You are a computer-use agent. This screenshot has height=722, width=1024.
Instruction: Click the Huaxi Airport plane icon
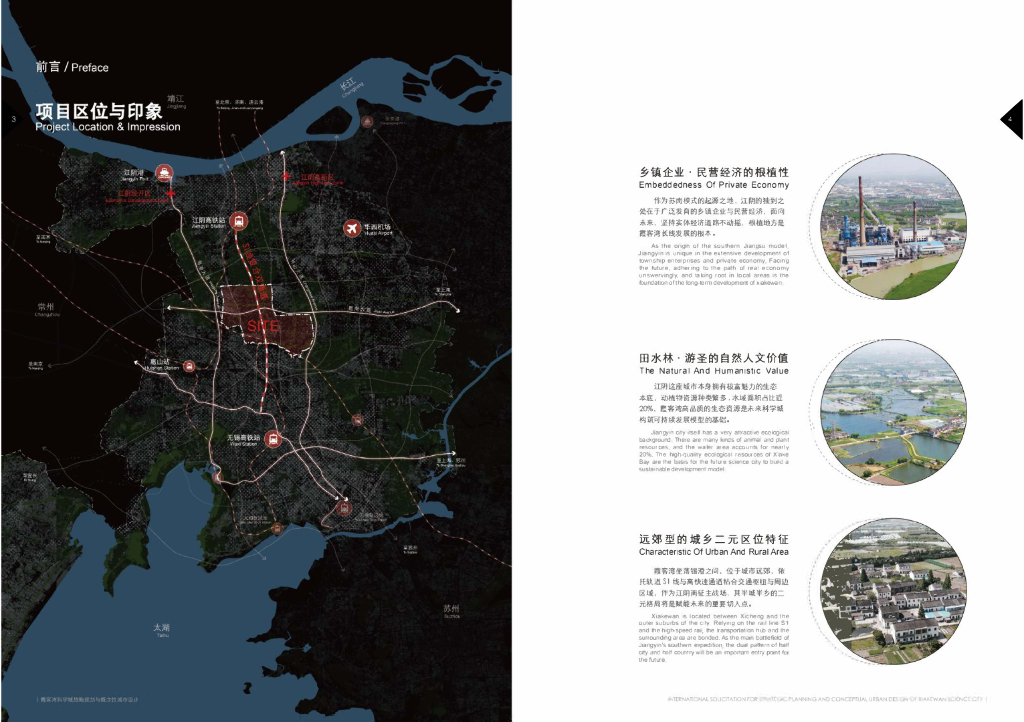tap(352, 228)
